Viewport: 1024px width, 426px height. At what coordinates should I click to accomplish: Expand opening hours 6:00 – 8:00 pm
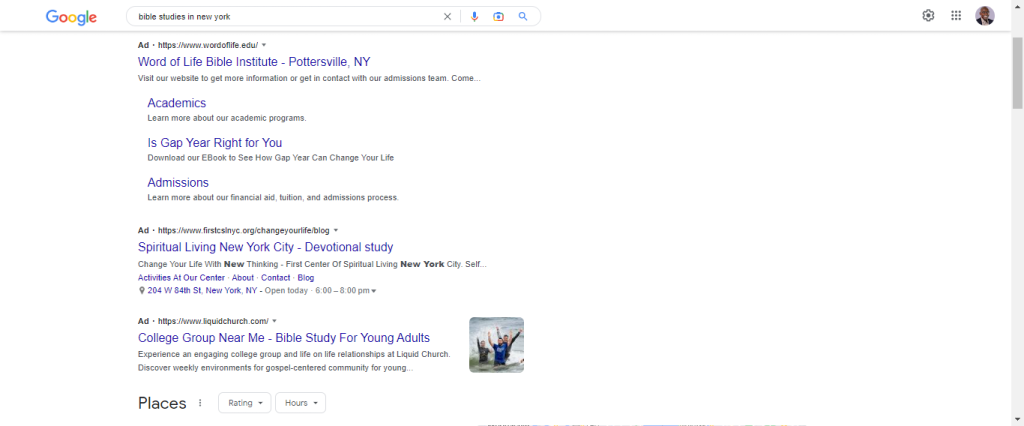[374, 291]
